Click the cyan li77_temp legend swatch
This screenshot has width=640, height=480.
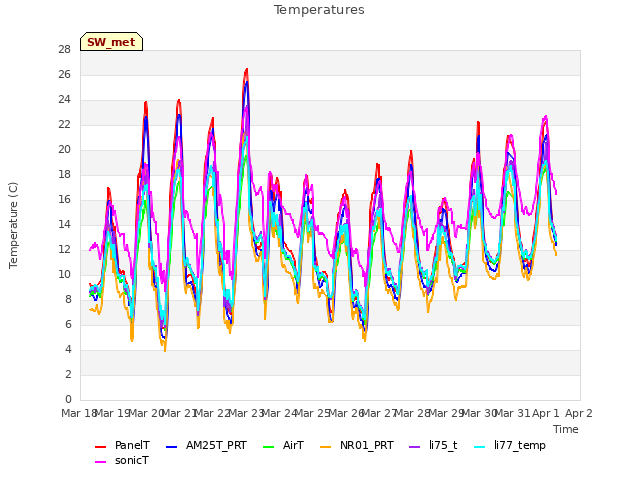click(x=480, y=447)
